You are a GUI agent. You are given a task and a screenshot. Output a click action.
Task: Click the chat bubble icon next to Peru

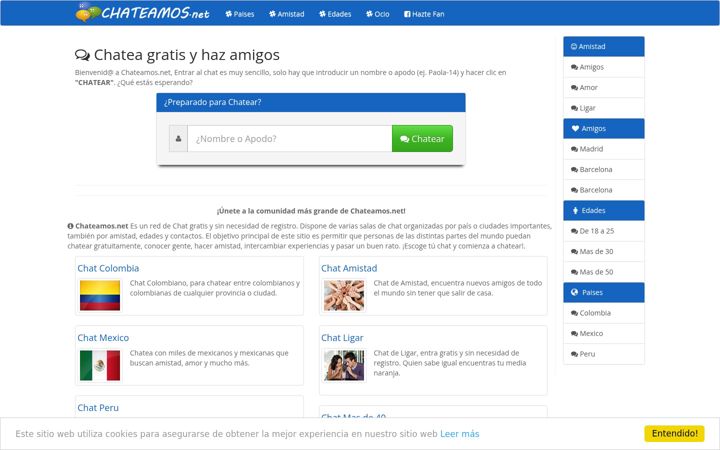pos(574,354)
